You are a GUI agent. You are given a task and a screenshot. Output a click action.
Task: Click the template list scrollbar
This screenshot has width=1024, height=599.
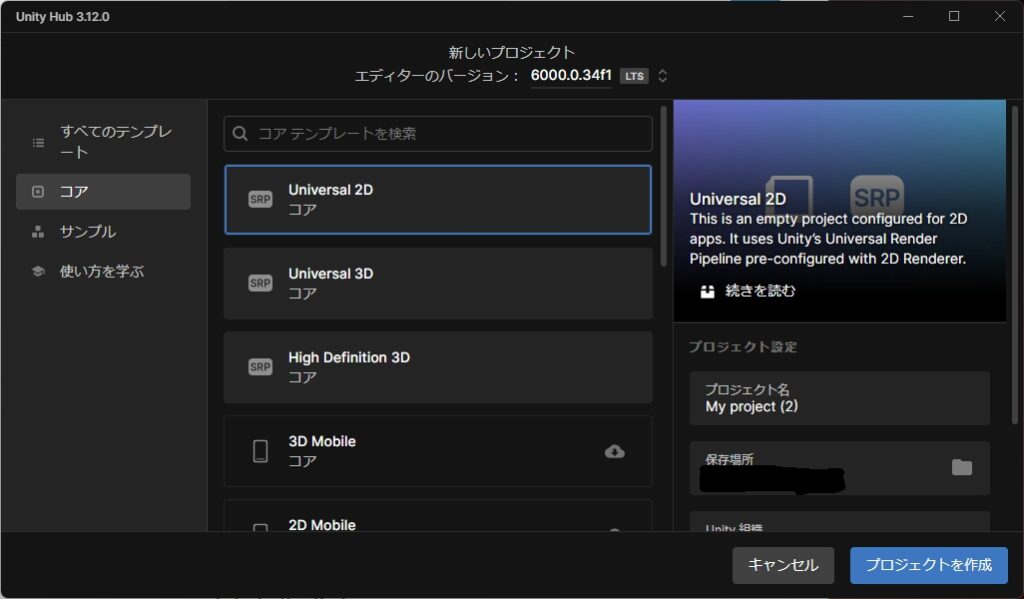(x=664, y=186)
